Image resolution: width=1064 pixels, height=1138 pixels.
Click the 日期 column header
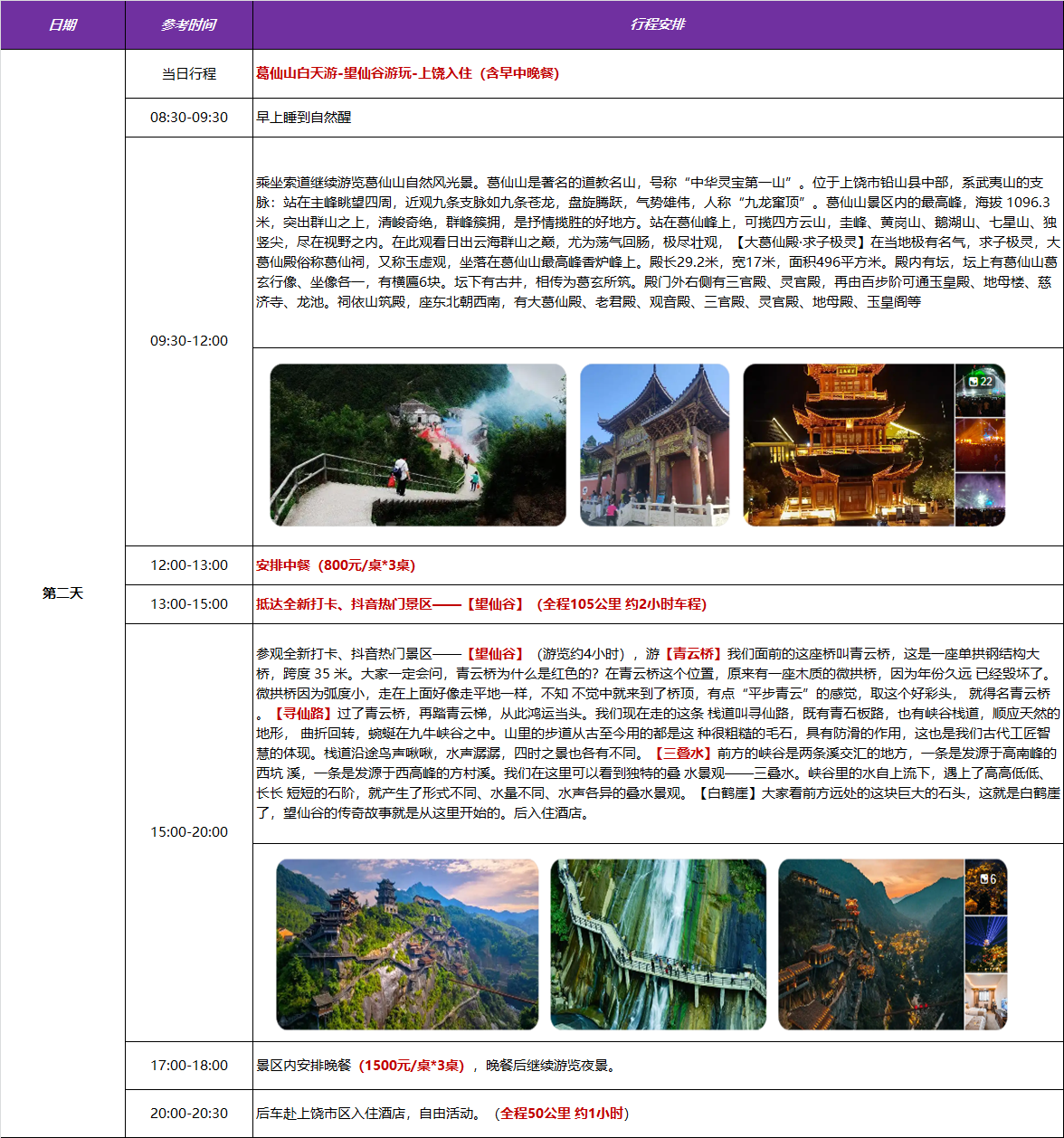click(x=62, y=24)
